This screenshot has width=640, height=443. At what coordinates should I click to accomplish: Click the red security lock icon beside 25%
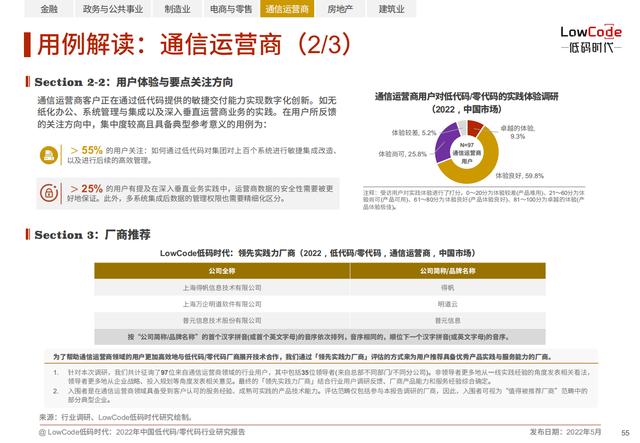[49, 193]
